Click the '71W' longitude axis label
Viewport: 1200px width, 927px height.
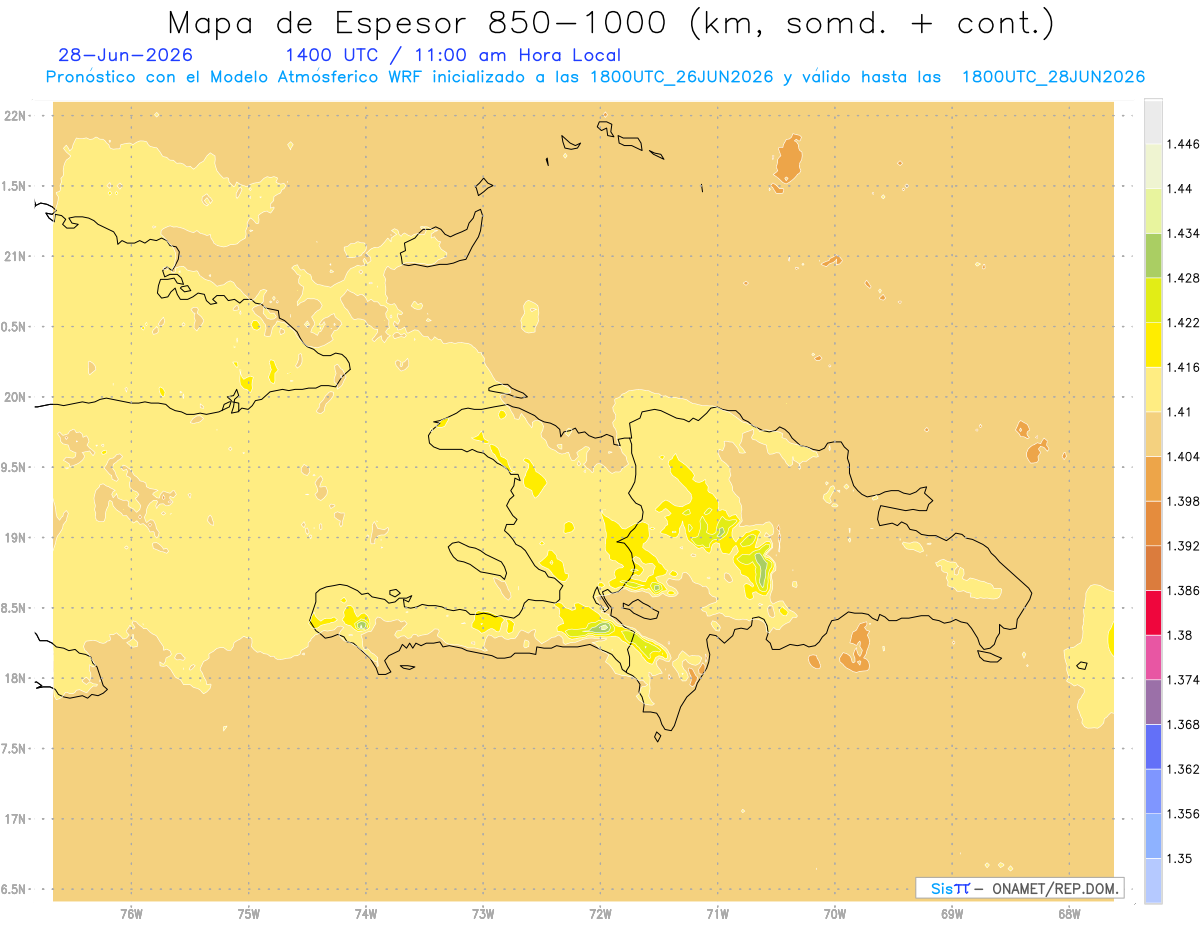click(717, 914)
